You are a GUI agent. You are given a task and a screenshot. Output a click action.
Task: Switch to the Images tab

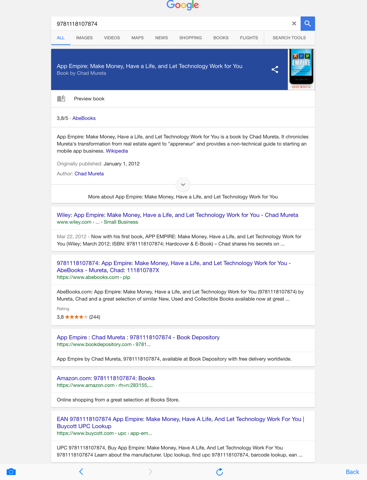[84, 38]
